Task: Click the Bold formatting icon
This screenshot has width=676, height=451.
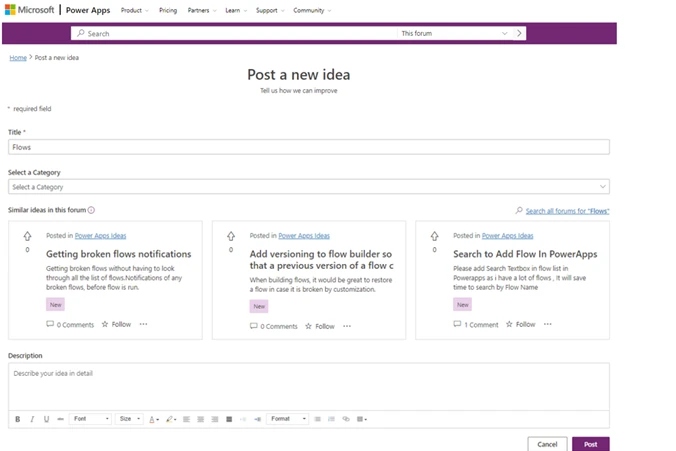Action: coord(17,419)
